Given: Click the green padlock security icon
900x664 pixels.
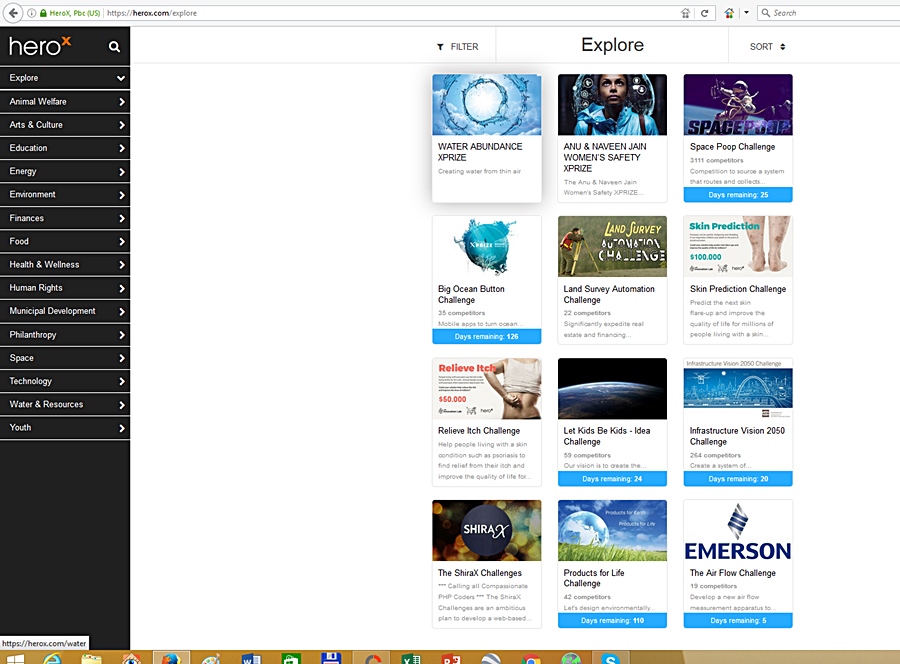Looking at the screenshot, I should [43, 13].
